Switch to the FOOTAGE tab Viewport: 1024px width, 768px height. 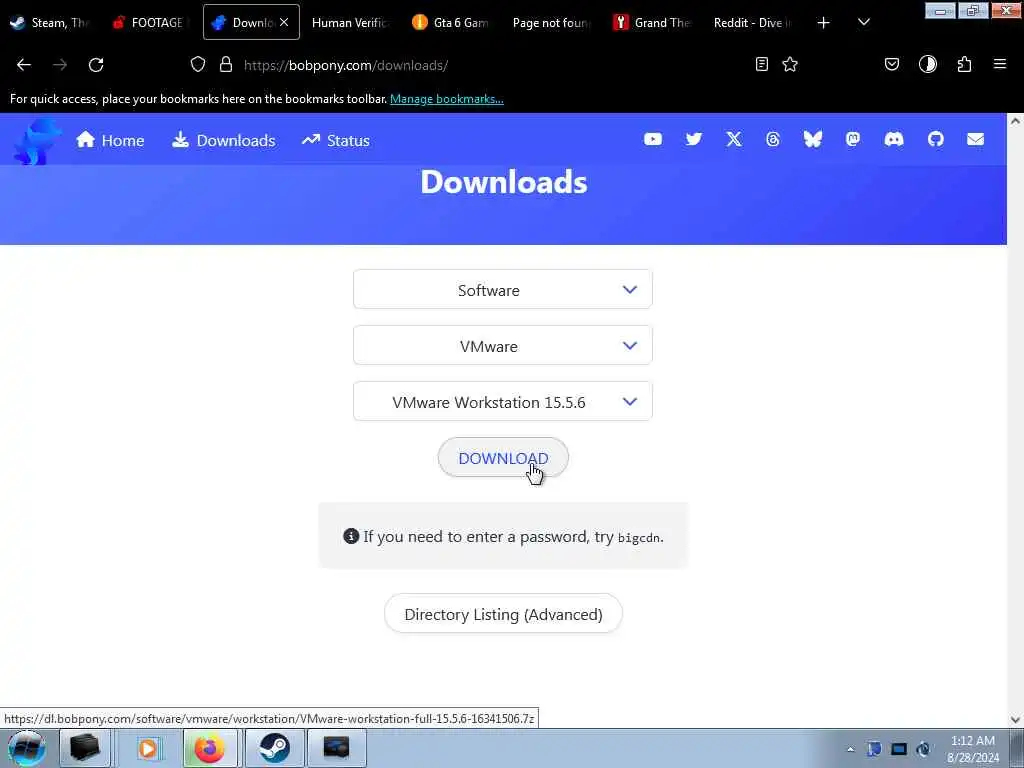[150, 22]
